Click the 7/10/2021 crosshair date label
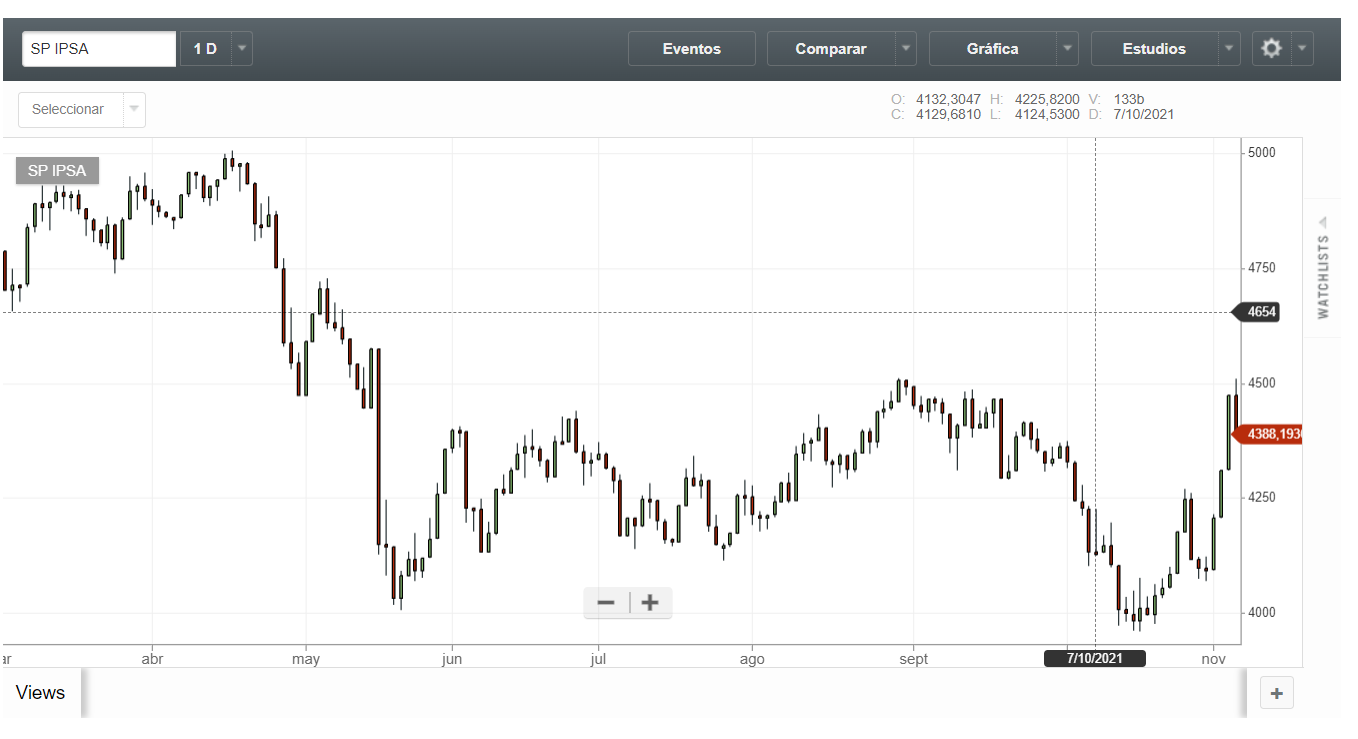The height and width of the screenshot is (739, 1358). click(1095, 658)
